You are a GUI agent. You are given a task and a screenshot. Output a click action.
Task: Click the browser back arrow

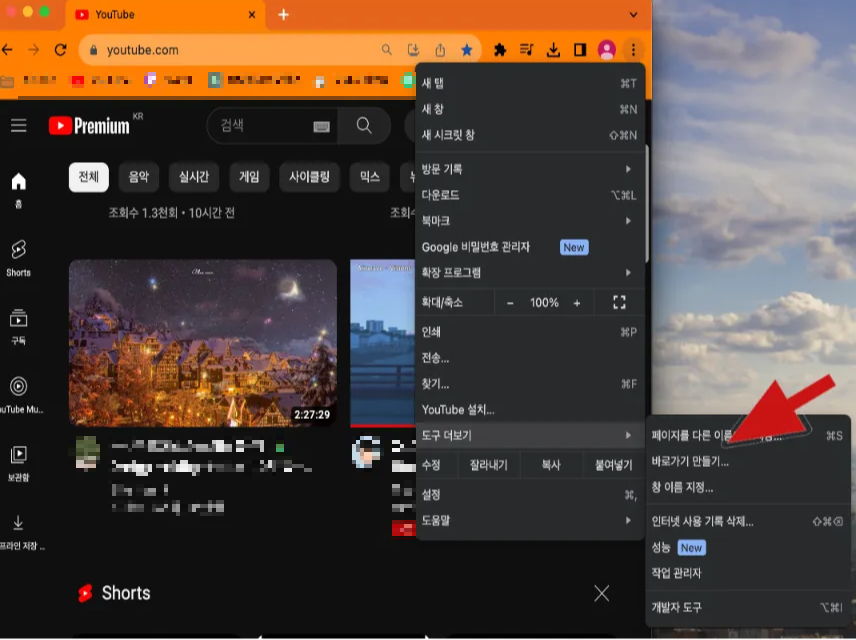click(7, 50)
